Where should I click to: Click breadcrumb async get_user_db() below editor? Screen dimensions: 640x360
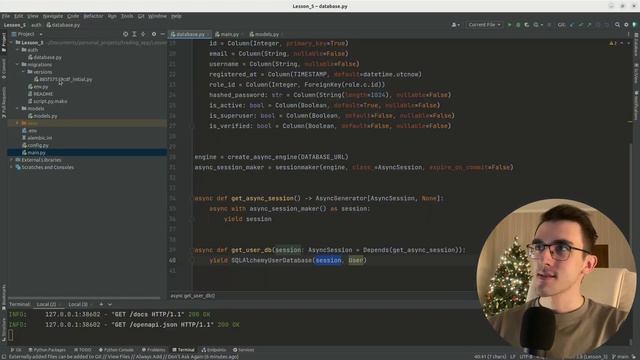click(193, 296)
